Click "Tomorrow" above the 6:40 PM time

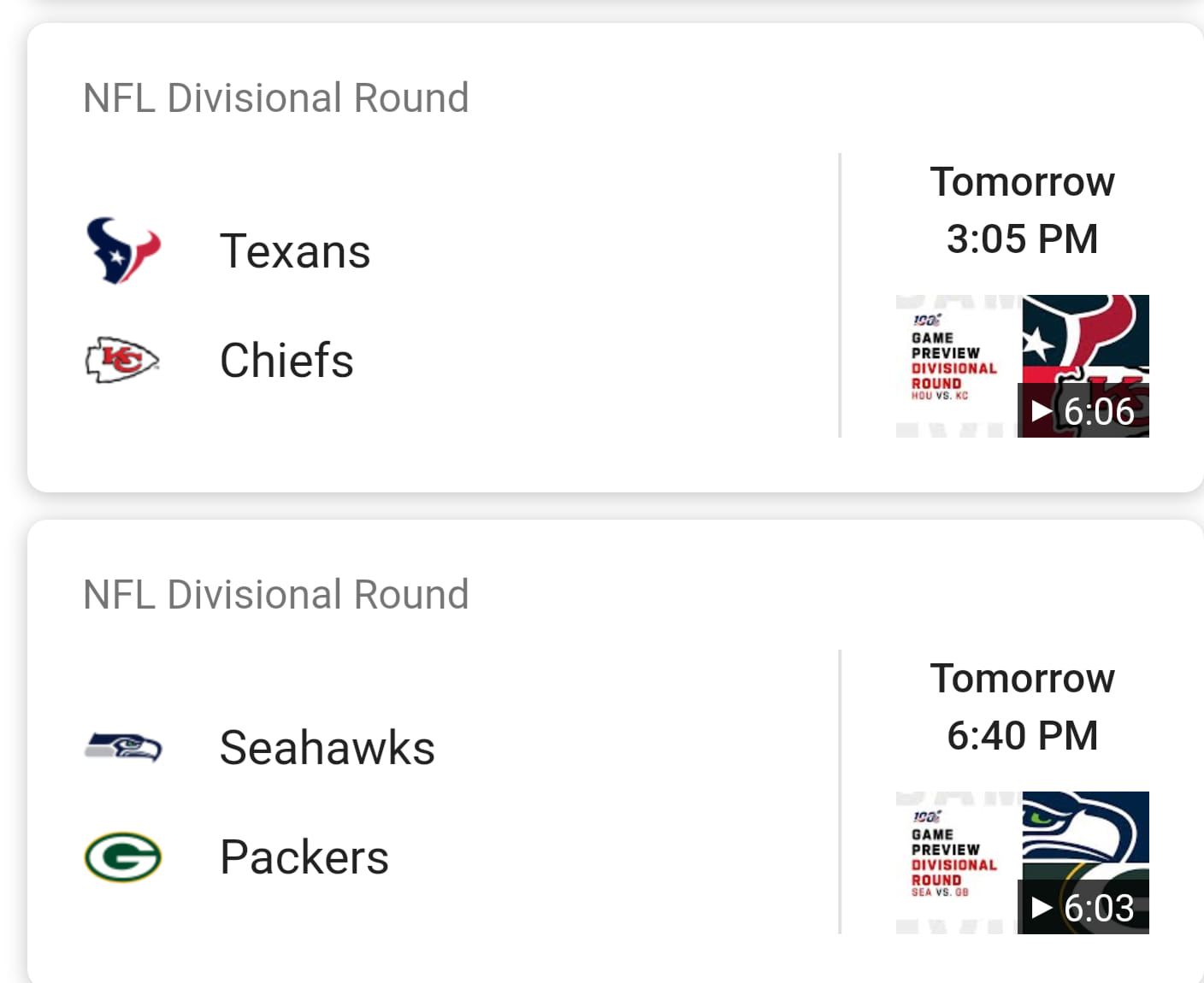(x=1022, y=679)
